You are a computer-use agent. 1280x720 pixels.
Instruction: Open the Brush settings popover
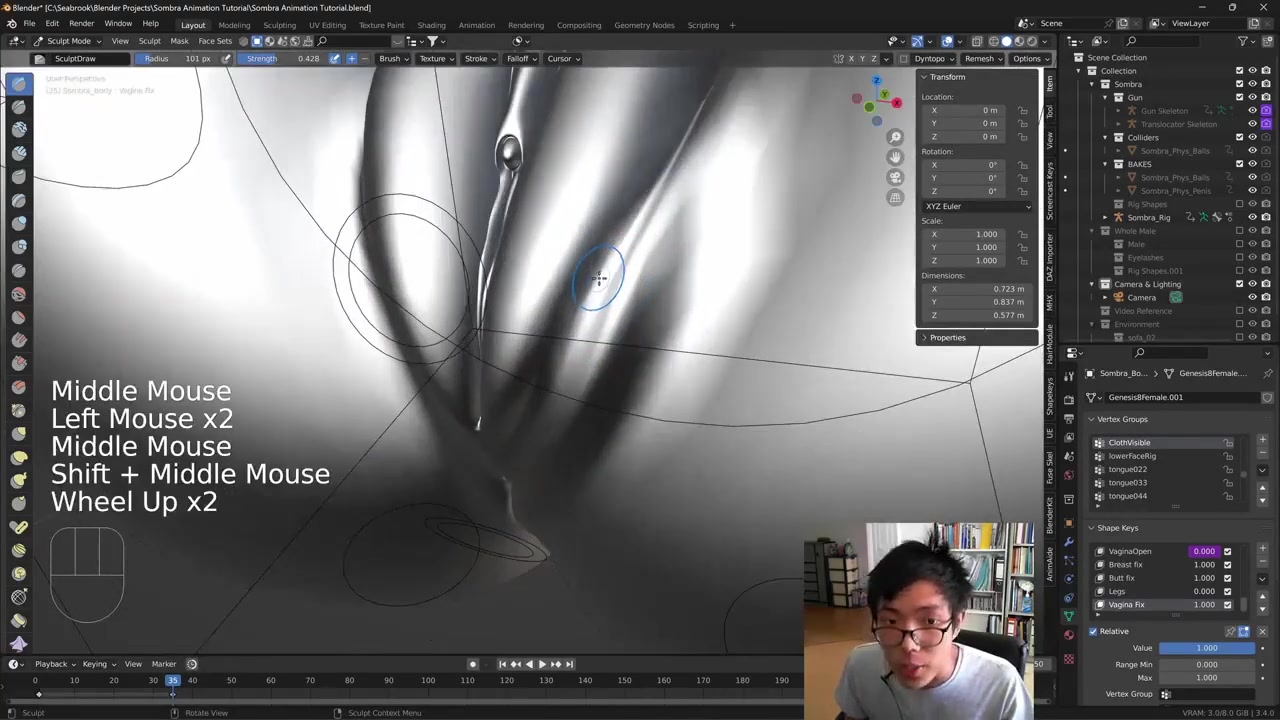(393, 58)
